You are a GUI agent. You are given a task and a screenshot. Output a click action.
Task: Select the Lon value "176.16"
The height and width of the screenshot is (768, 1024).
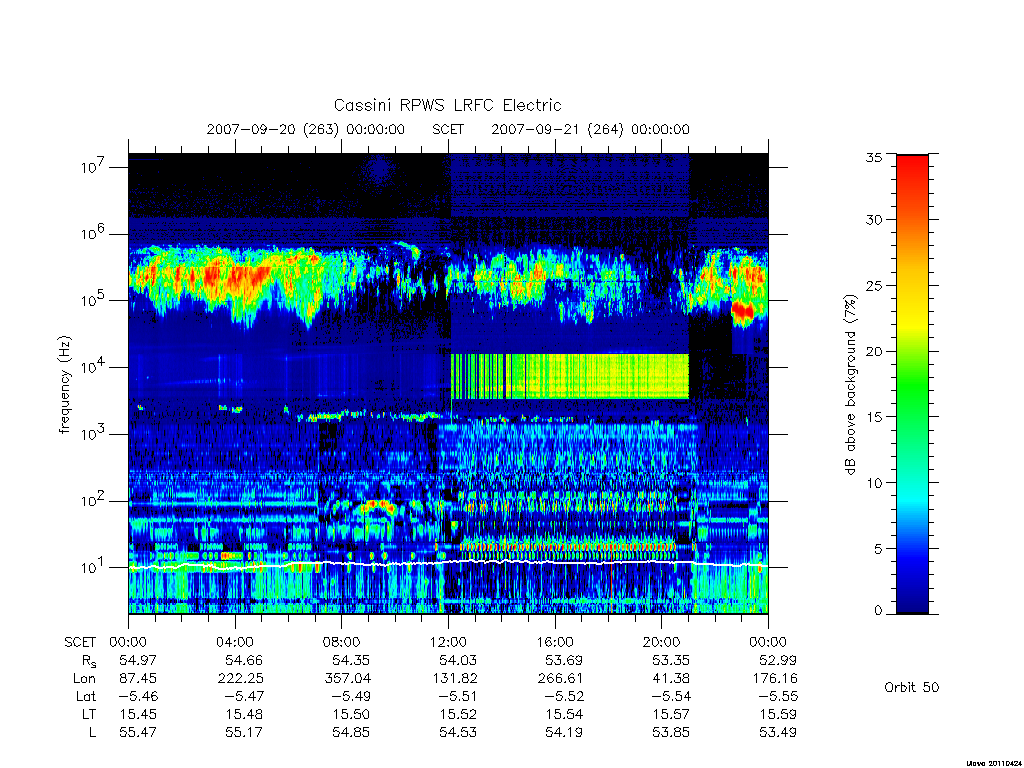point(775,679)
